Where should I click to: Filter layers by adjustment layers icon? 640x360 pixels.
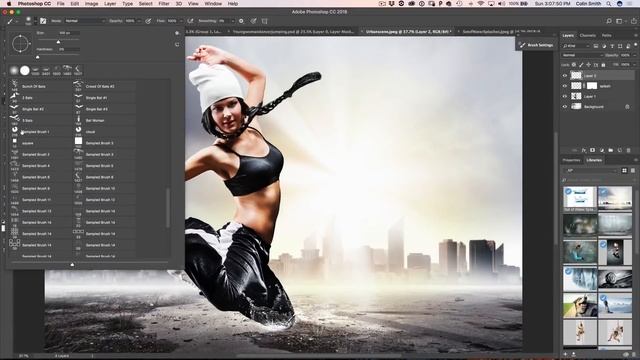604,46
